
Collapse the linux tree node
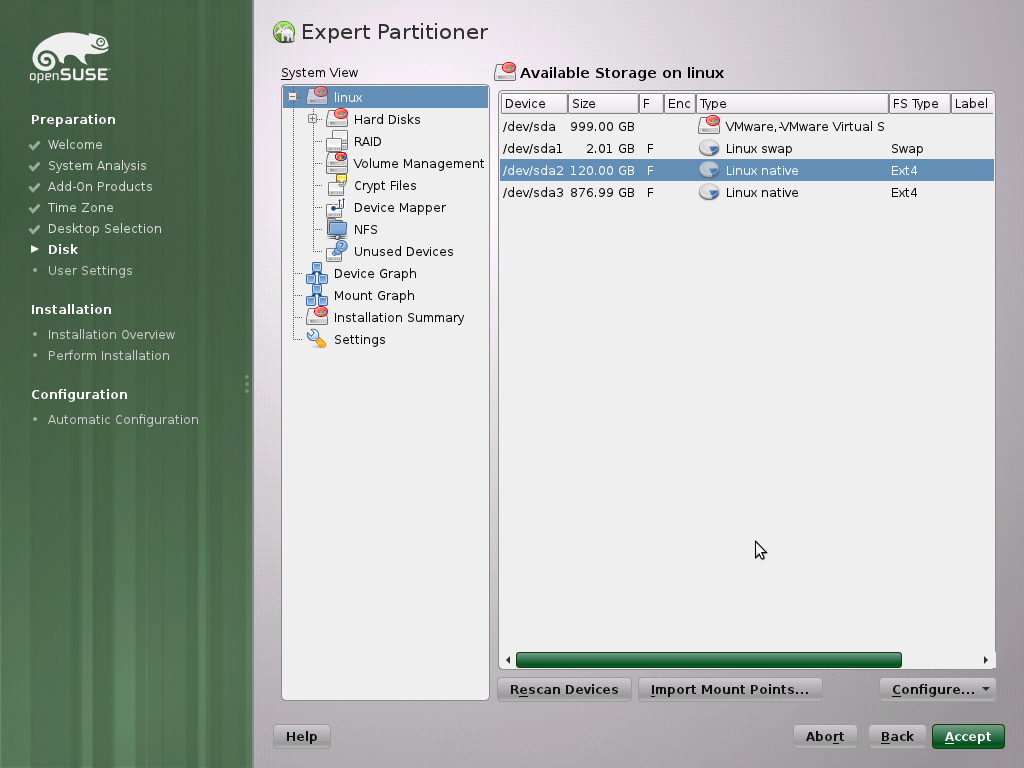[293, 97]
